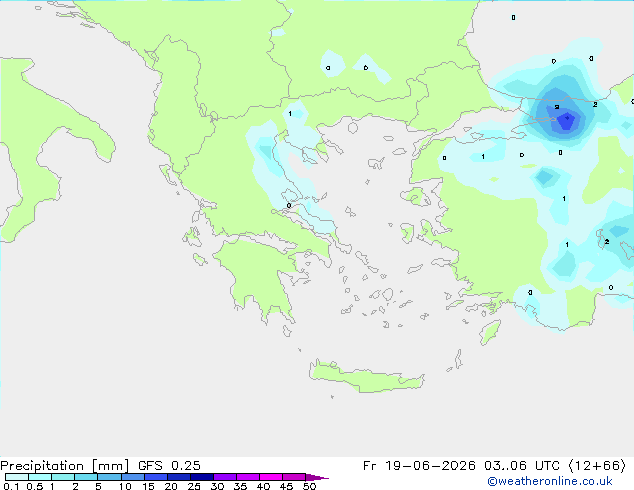Select the 5–10 mm legend color box
The image size is (634, 490).
(x=110, y=477)
